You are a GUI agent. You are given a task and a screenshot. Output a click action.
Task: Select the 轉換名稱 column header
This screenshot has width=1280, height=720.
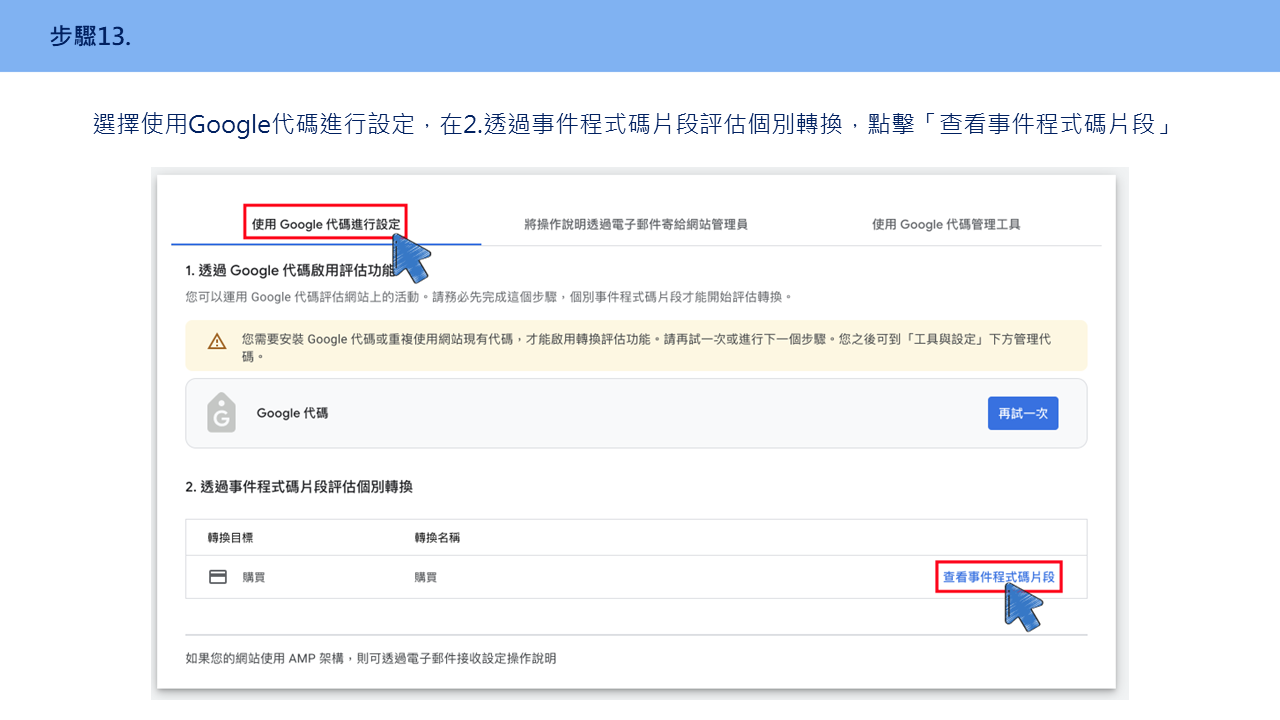pyautogui.click(x=437, y=538)
